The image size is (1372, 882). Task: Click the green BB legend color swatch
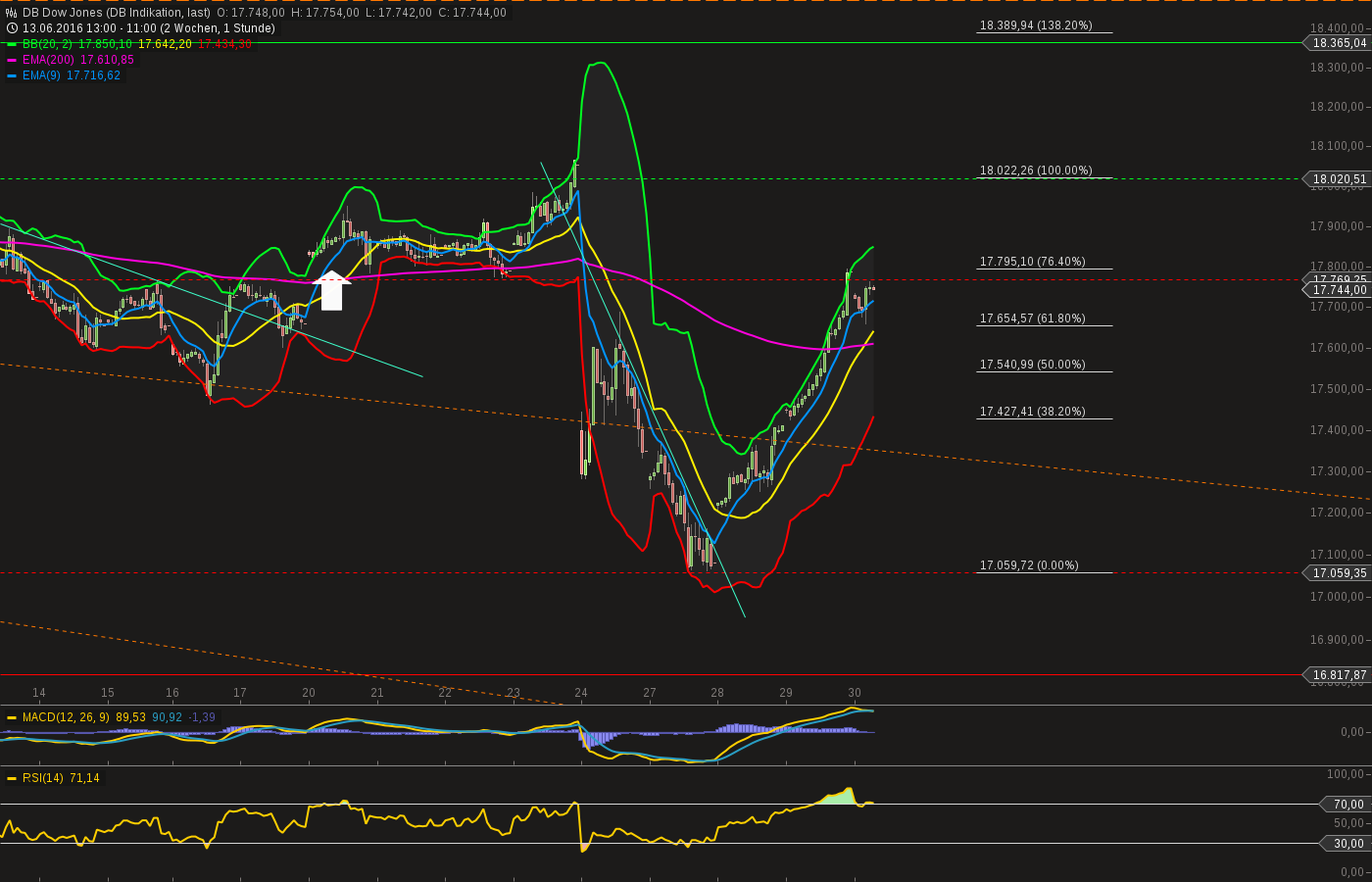(x=11, y=43)
